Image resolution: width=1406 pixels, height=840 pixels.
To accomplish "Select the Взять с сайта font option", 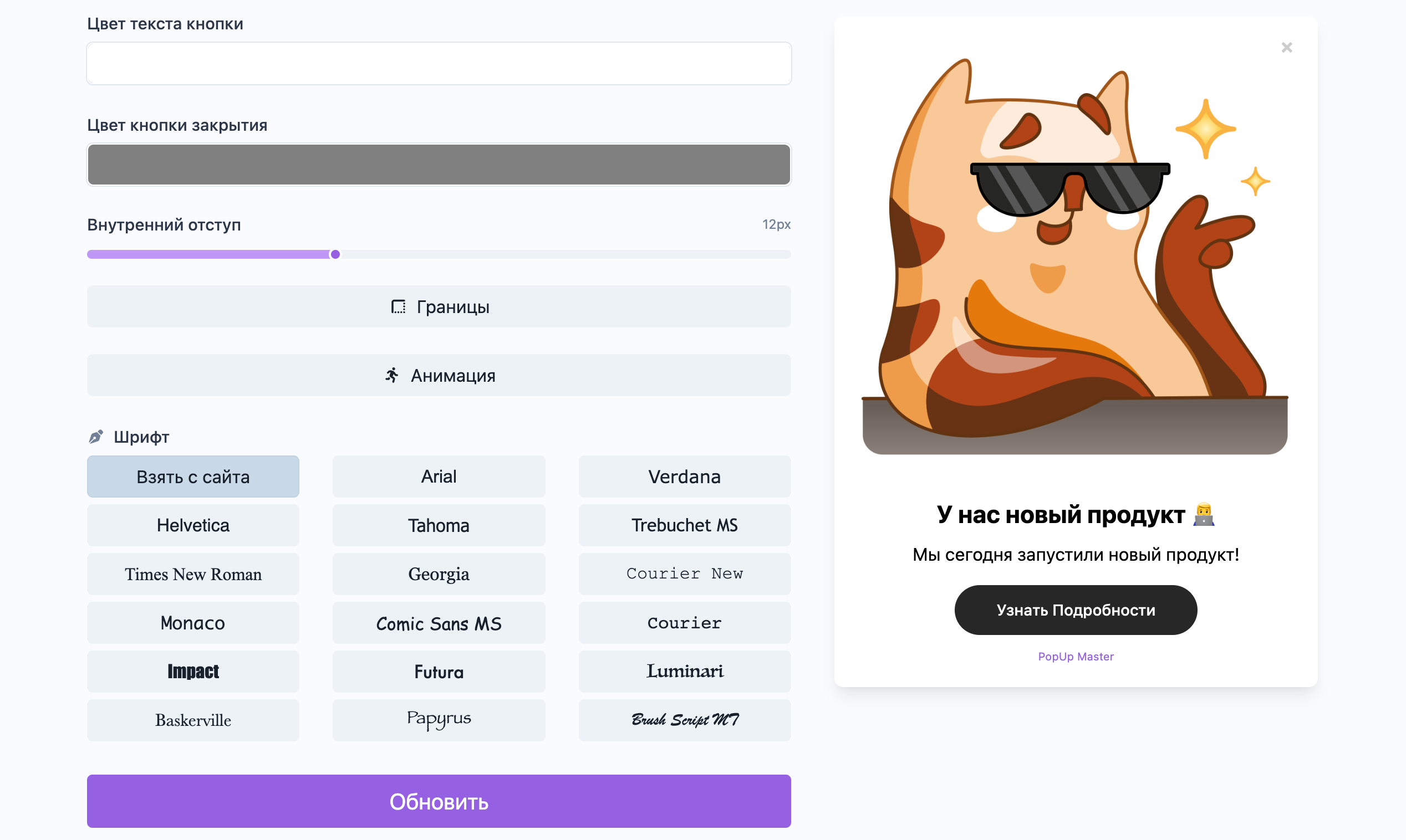I will pyautogui.click(x=193, y=477).
